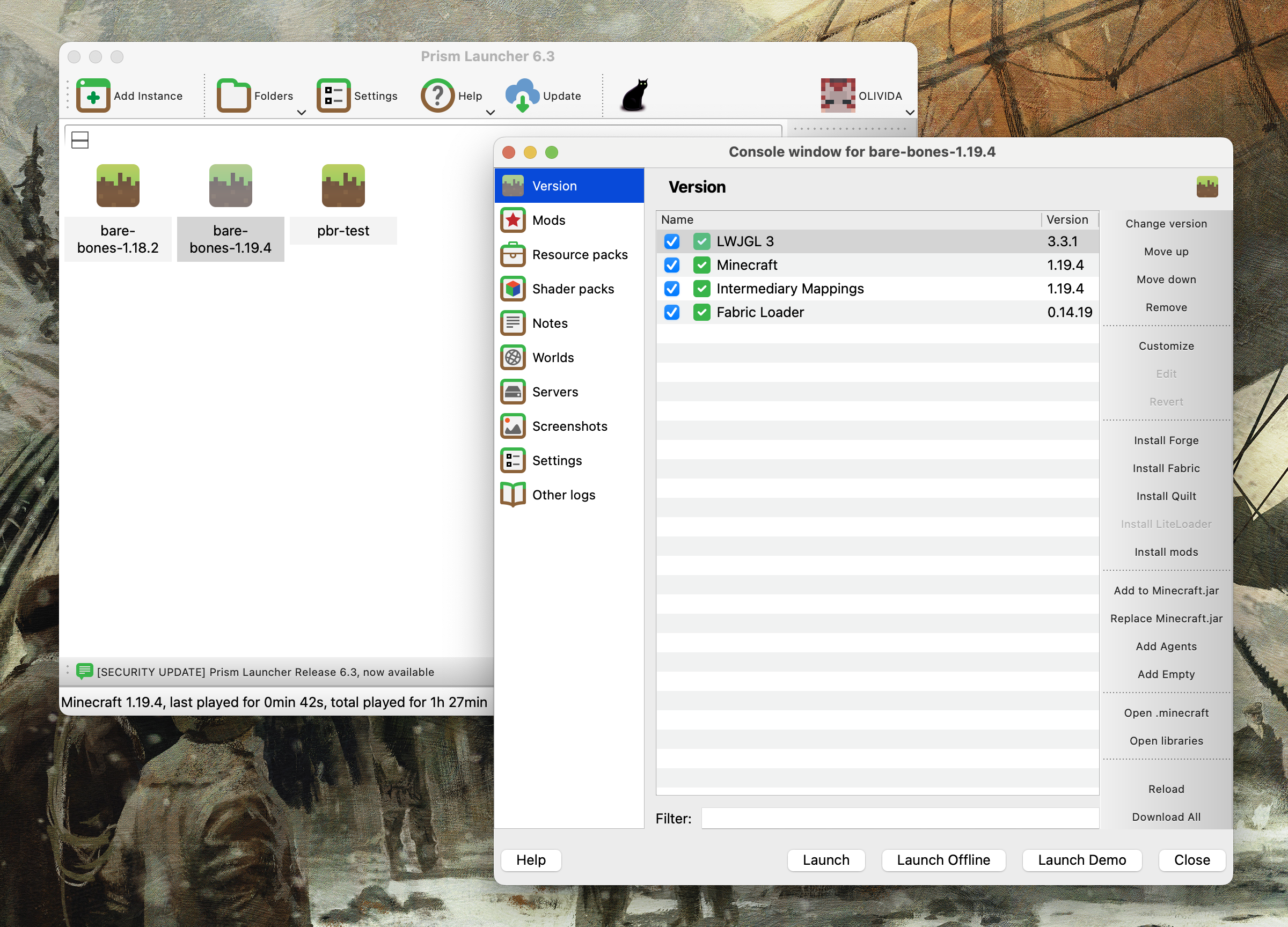The height and width of the screenshot is (927, 1288).
Task: Disable the Fabric Loader component checkbox
Action: click(672, 312)
